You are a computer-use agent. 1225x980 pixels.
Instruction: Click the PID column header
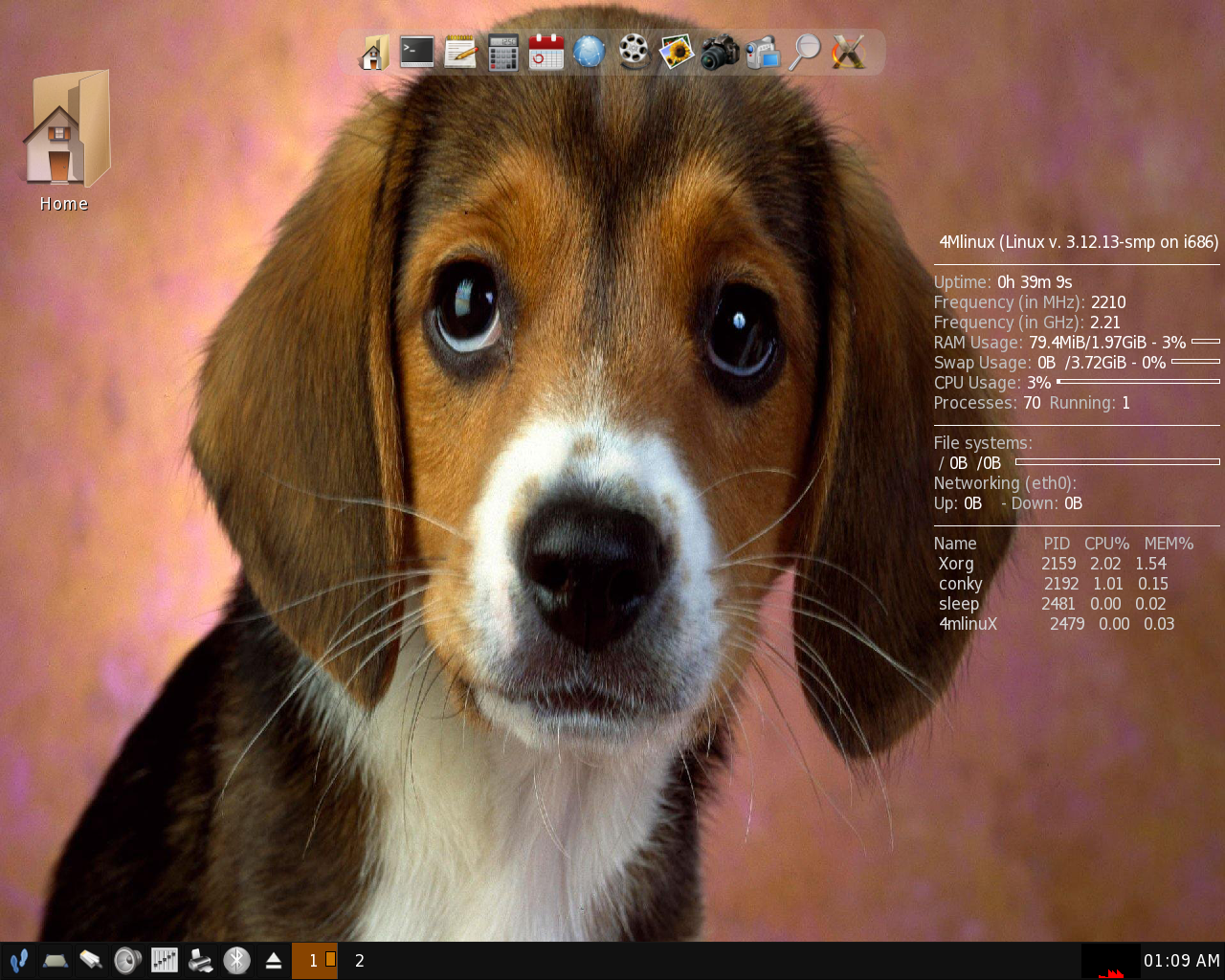1057,544
